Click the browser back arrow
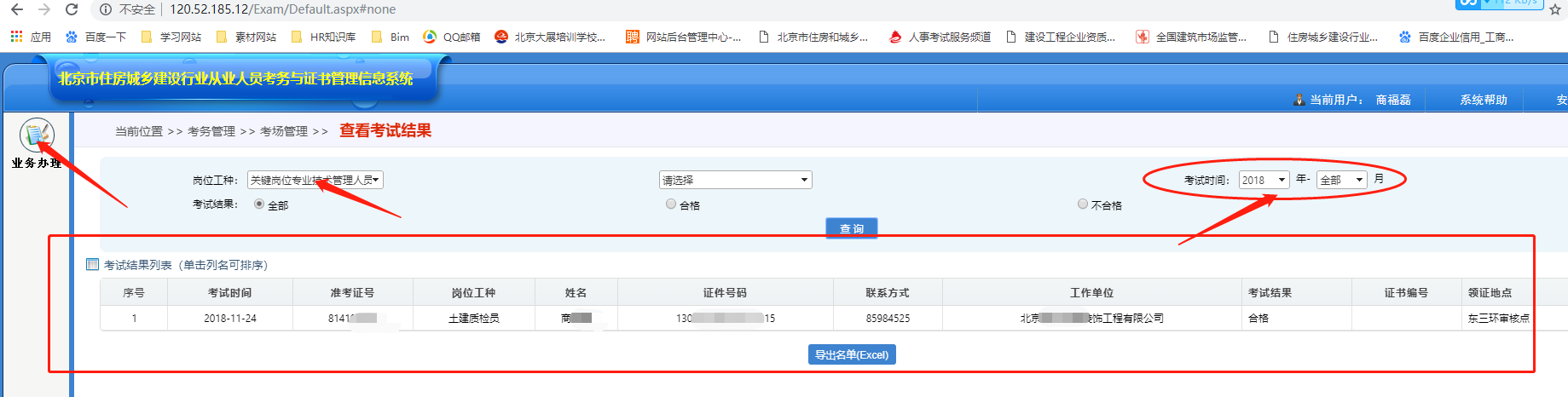 click(x=17, y=9)
